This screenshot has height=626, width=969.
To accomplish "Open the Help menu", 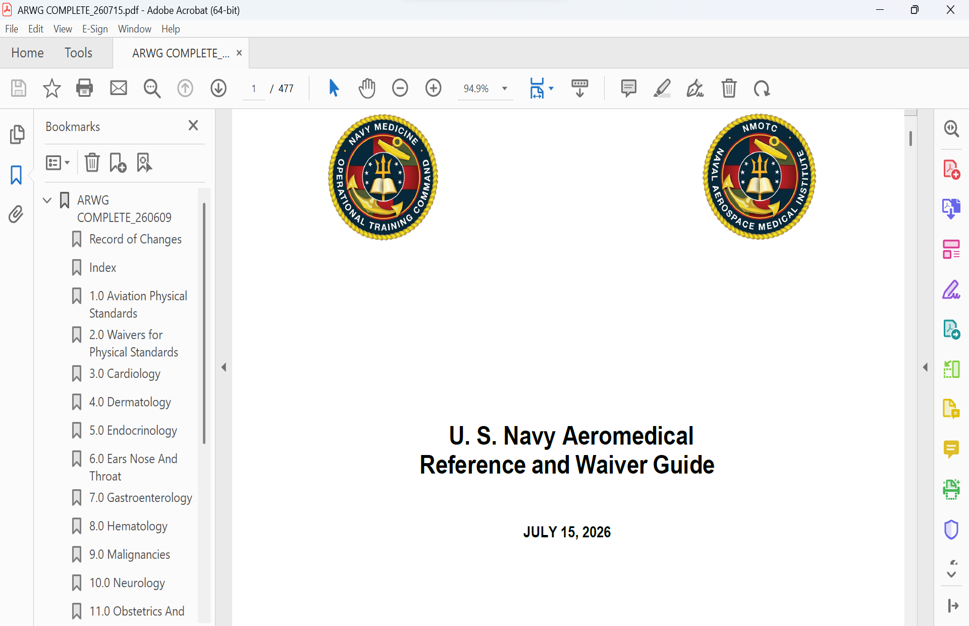I will [x=171, y=29].
